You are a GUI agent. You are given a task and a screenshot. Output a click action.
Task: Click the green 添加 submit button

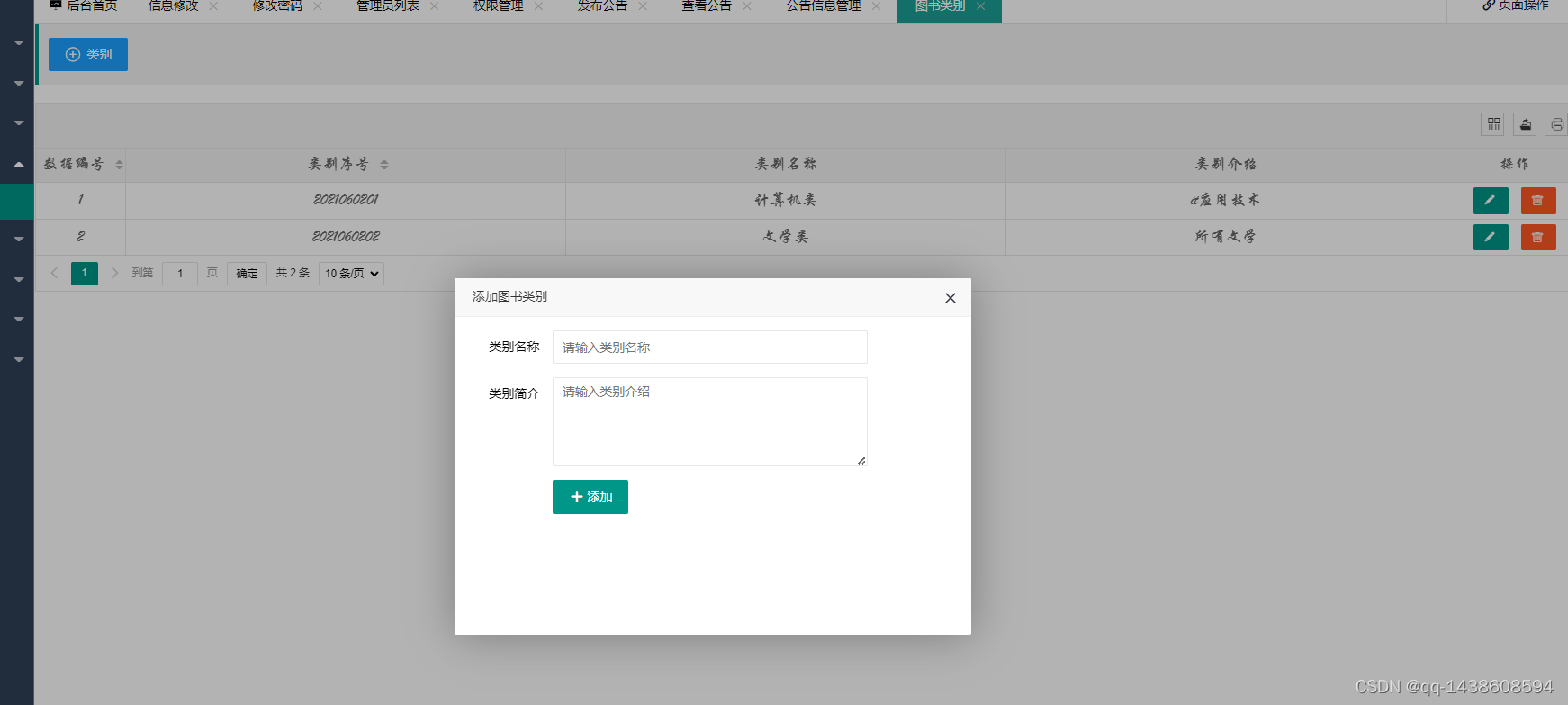tap(590, 497)
